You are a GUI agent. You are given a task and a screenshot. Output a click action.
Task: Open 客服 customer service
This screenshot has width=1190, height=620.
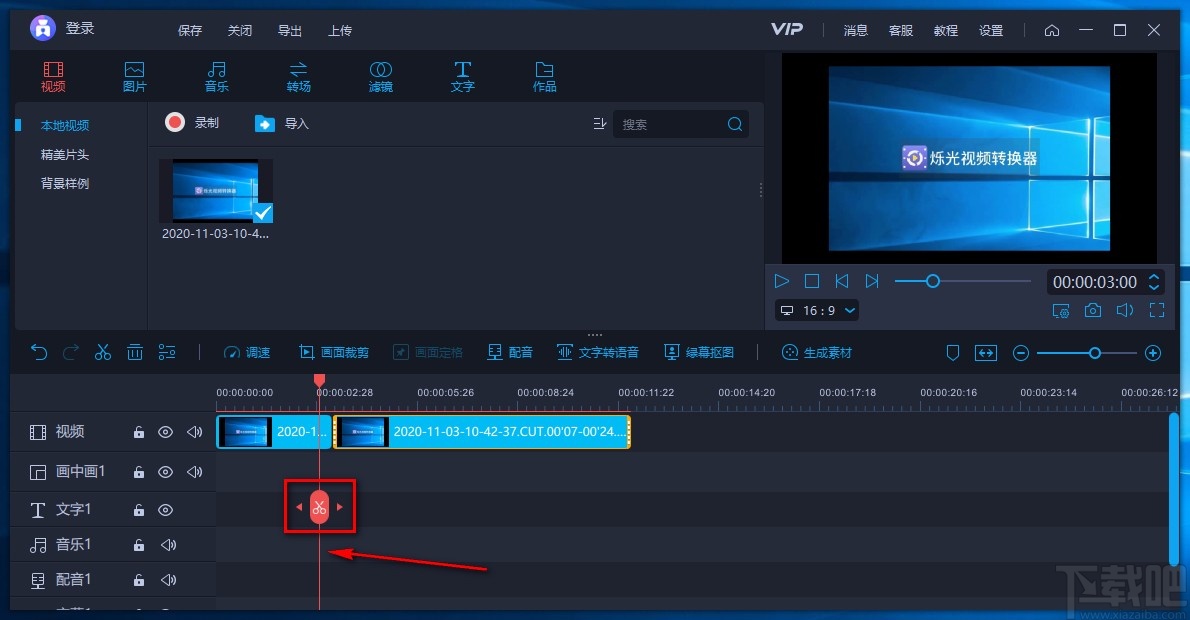coord(901,30)
